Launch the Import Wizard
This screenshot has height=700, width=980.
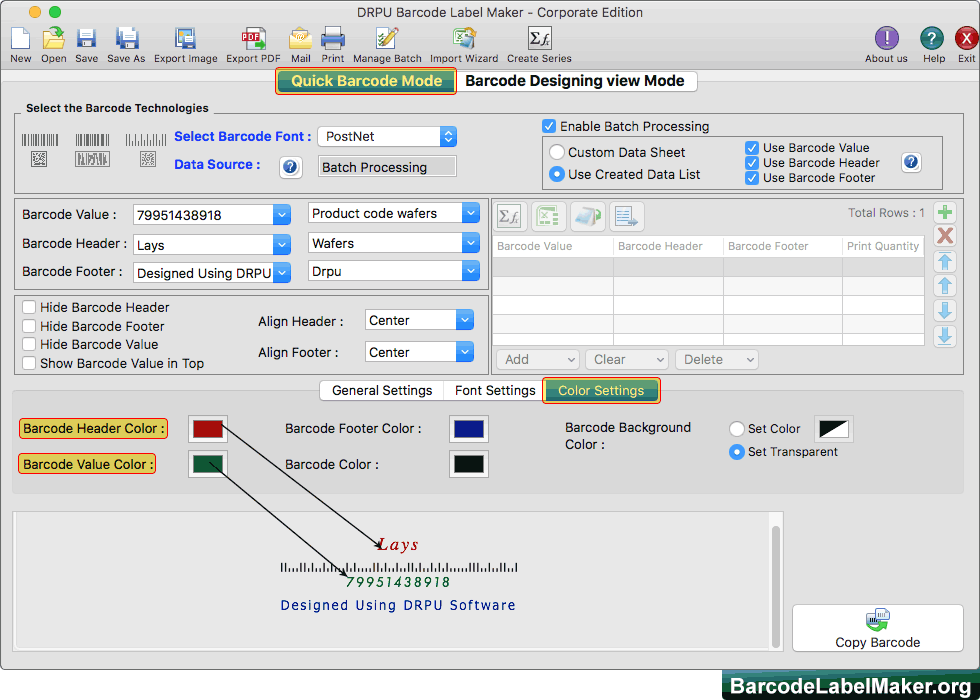[464, 39]
